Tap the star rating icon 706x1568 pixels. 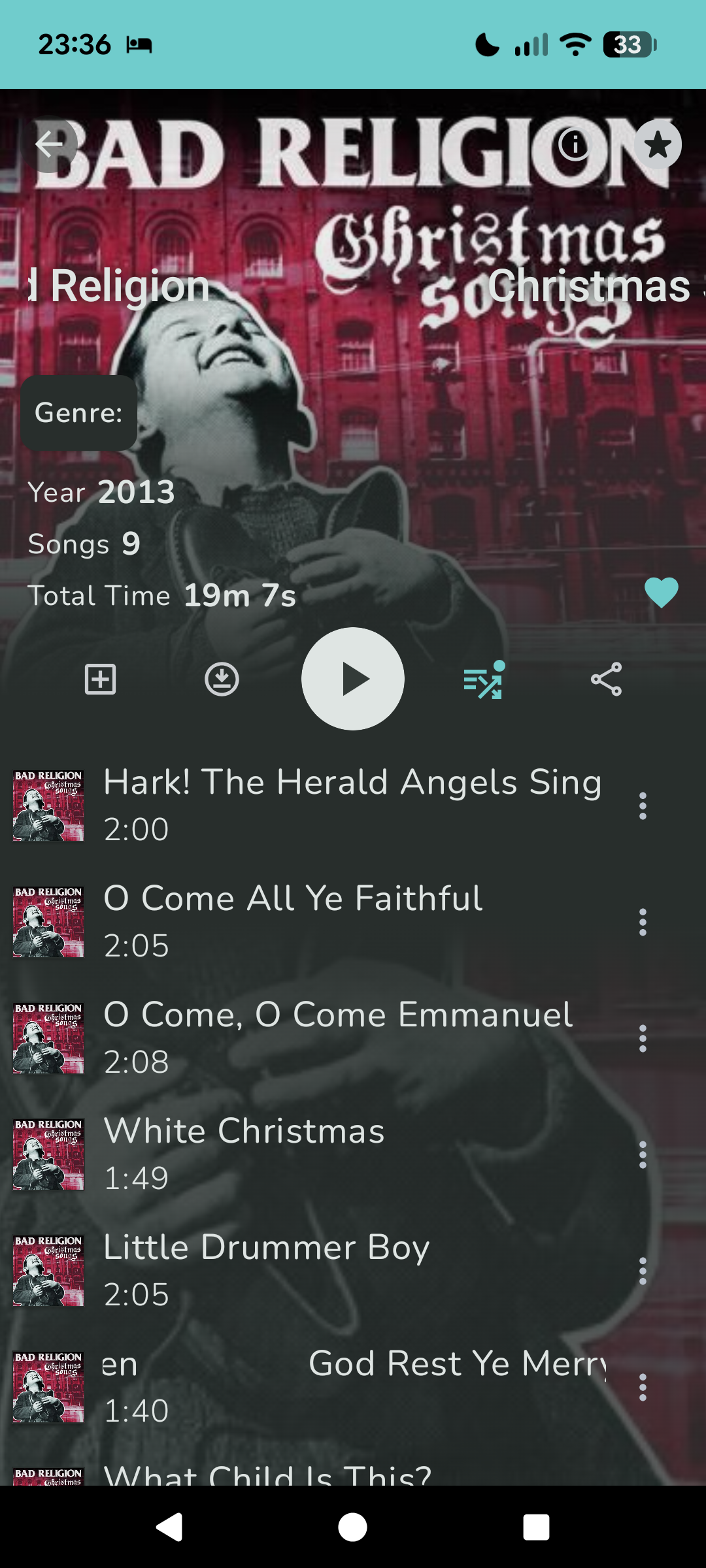(x=657, y=144)
